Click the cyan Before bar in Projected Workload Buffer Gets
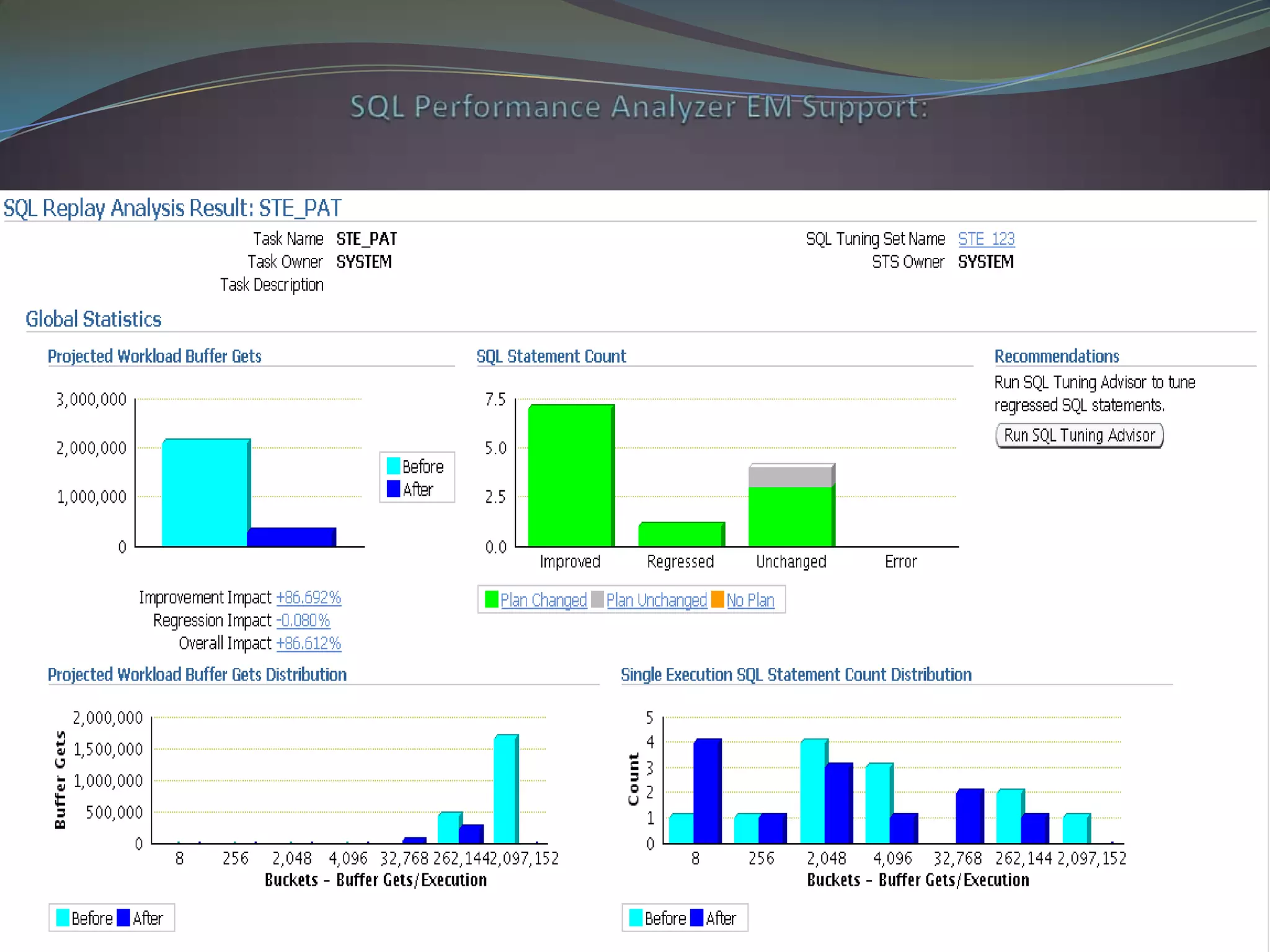This screenshot has width=1270, height=952. pos(205,493)
